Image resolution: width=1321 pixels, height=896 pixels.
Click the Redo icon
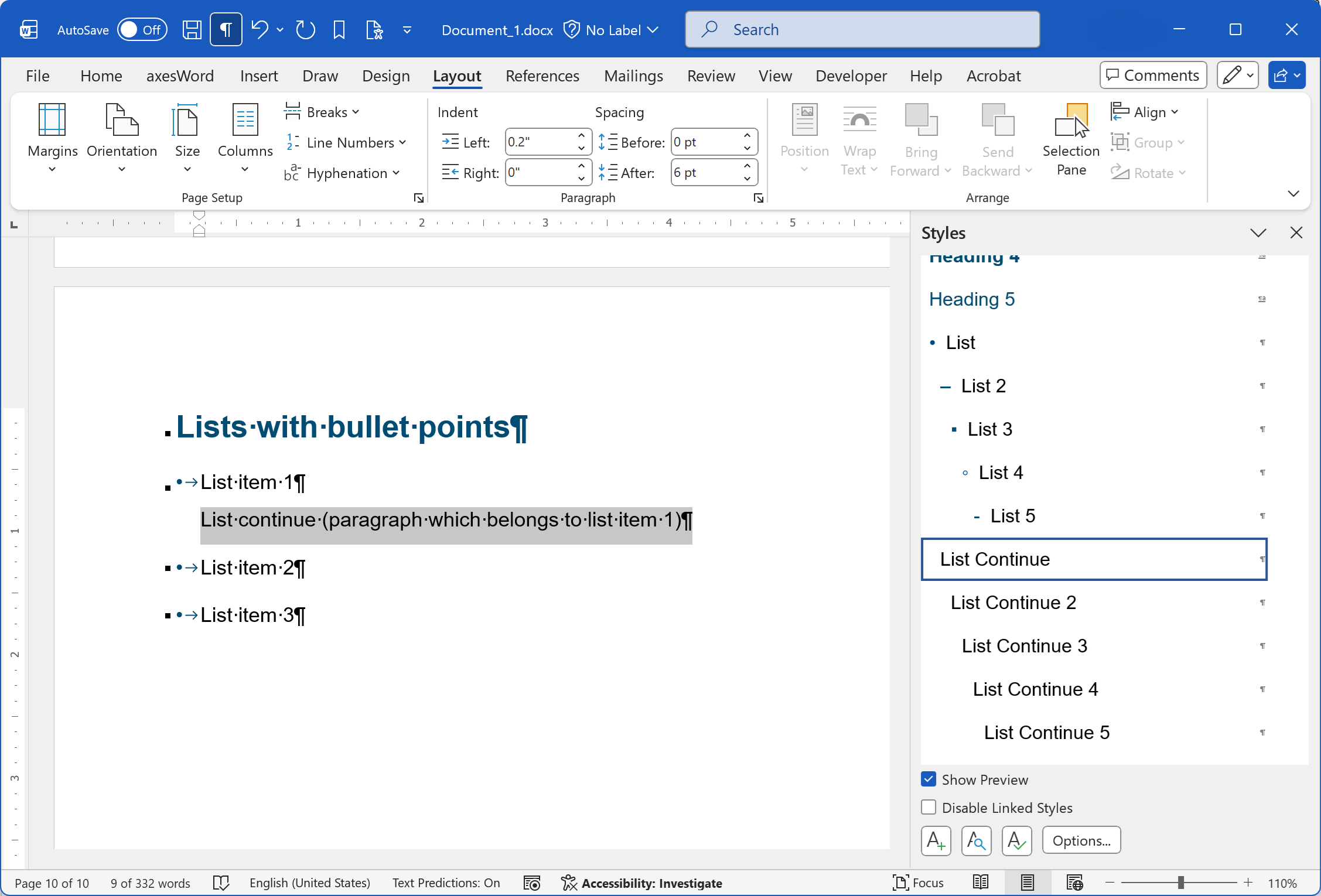(x=305, y=29)
